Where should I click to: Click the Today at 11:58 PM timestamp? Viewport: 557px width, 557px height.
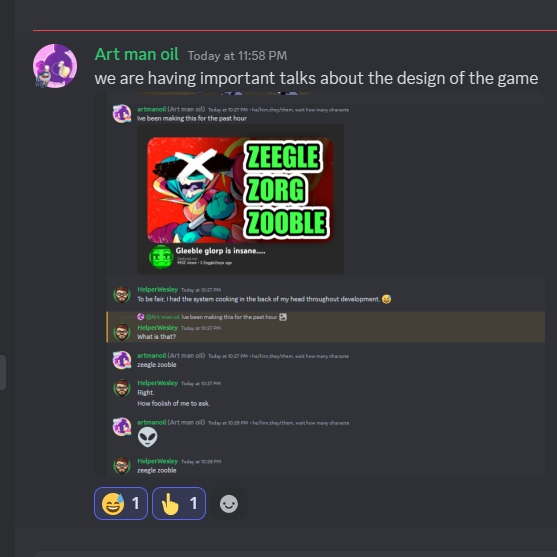237,56
